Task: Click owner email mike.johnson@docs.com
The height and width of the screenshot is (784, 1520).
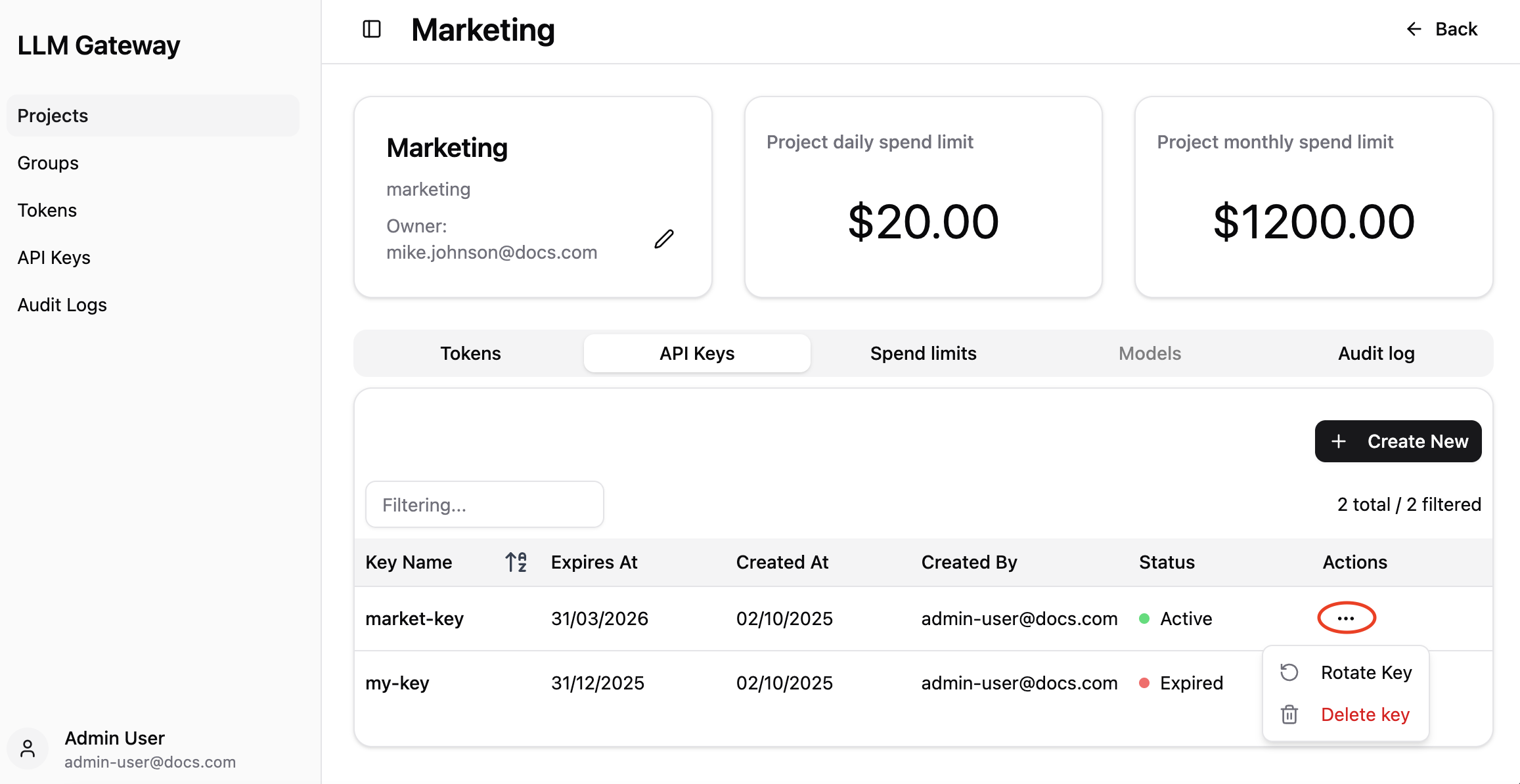Action: (492, 252)
